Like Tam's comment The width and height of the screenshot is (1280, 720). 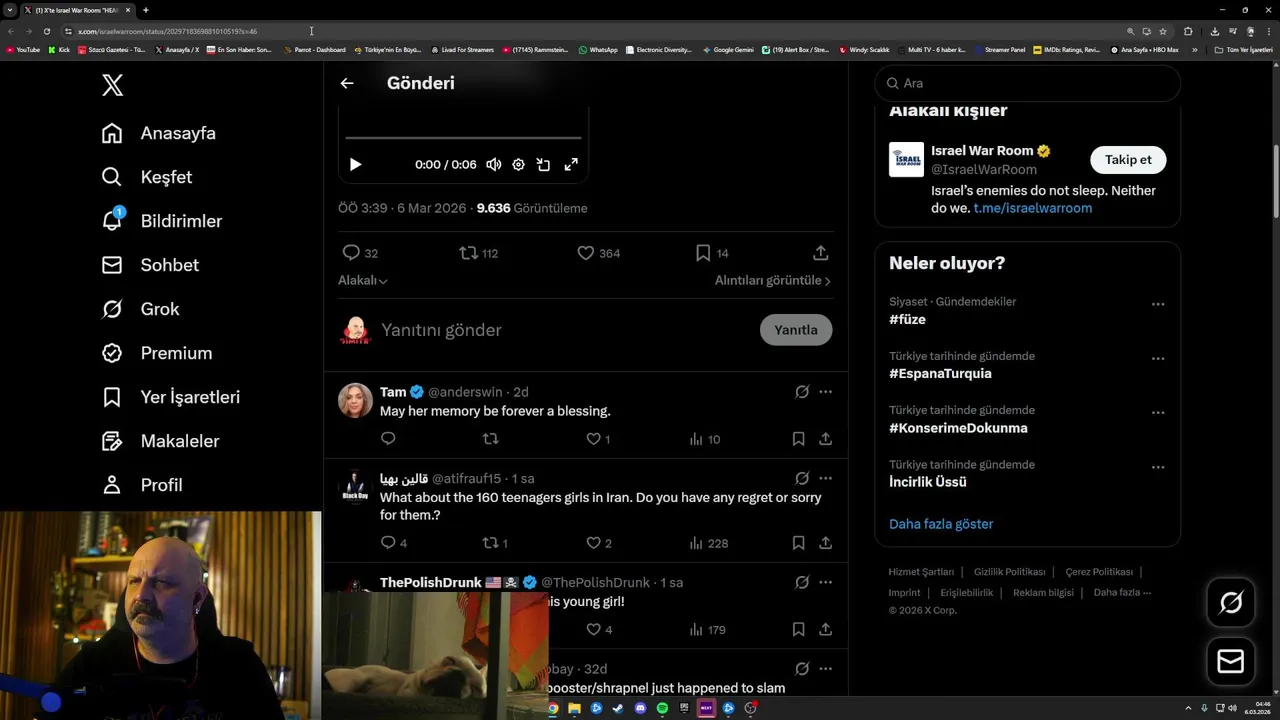coord(598,439)
